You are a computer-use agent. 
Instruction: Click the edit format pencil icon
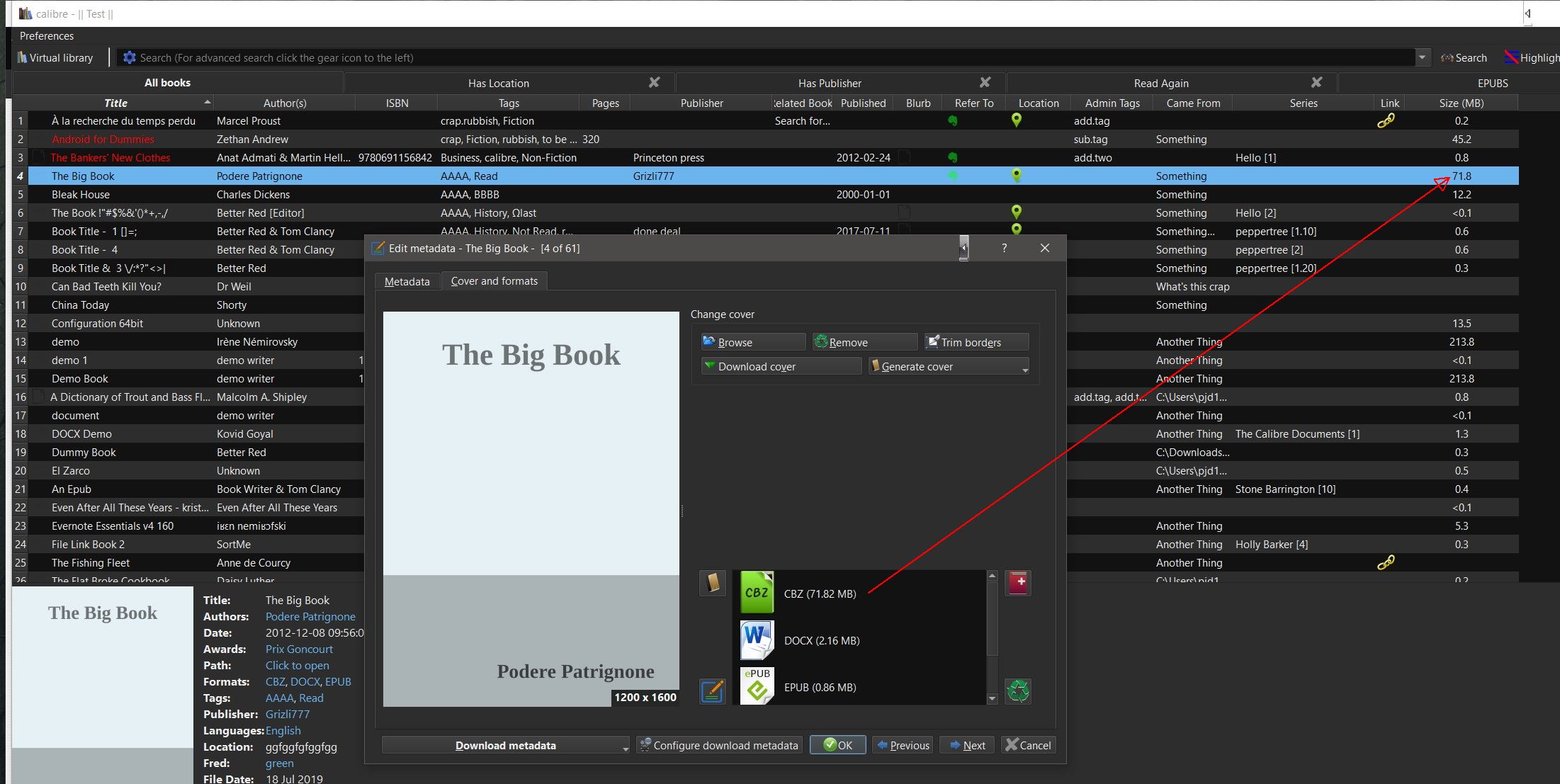713,691
